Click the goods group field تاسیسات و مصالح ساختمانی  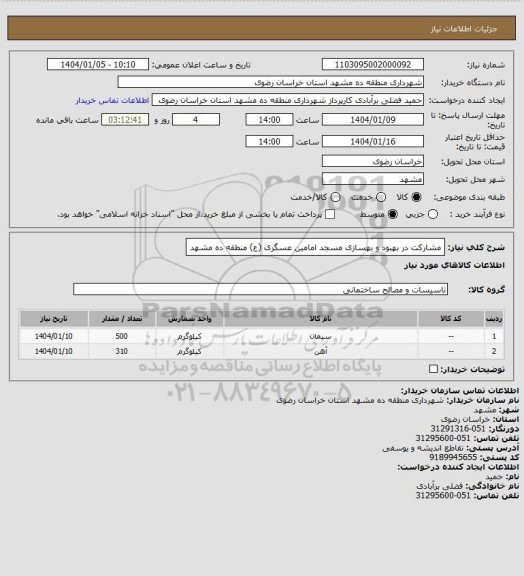click(260, 289)
